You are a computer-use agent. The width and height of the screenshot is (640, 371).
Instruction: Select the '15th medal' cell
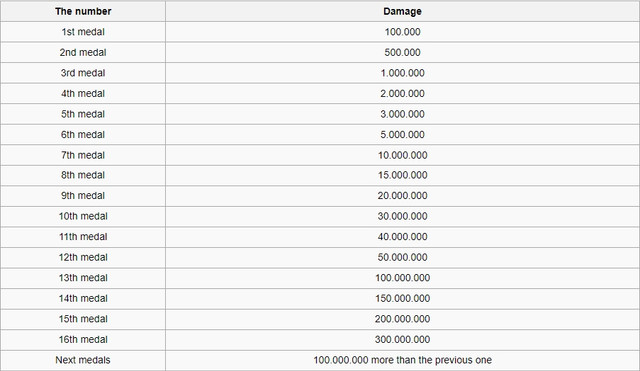pos(83,319)
